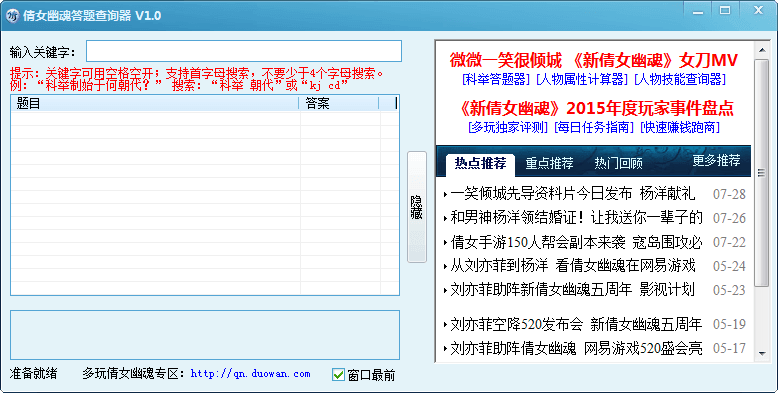
Task: Sort by the 答案 column header
Action: (x=339, y=103)
